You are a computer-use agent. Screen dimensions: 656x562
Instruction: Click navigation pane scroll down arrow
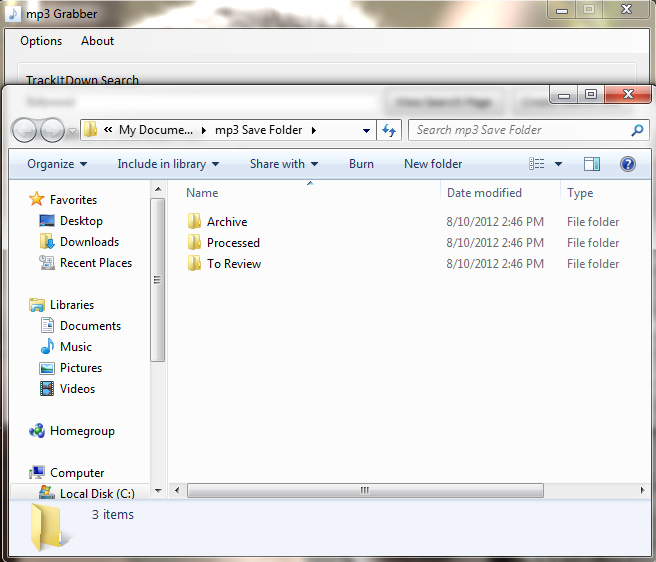pyautogui.click(x=158, y=490)
